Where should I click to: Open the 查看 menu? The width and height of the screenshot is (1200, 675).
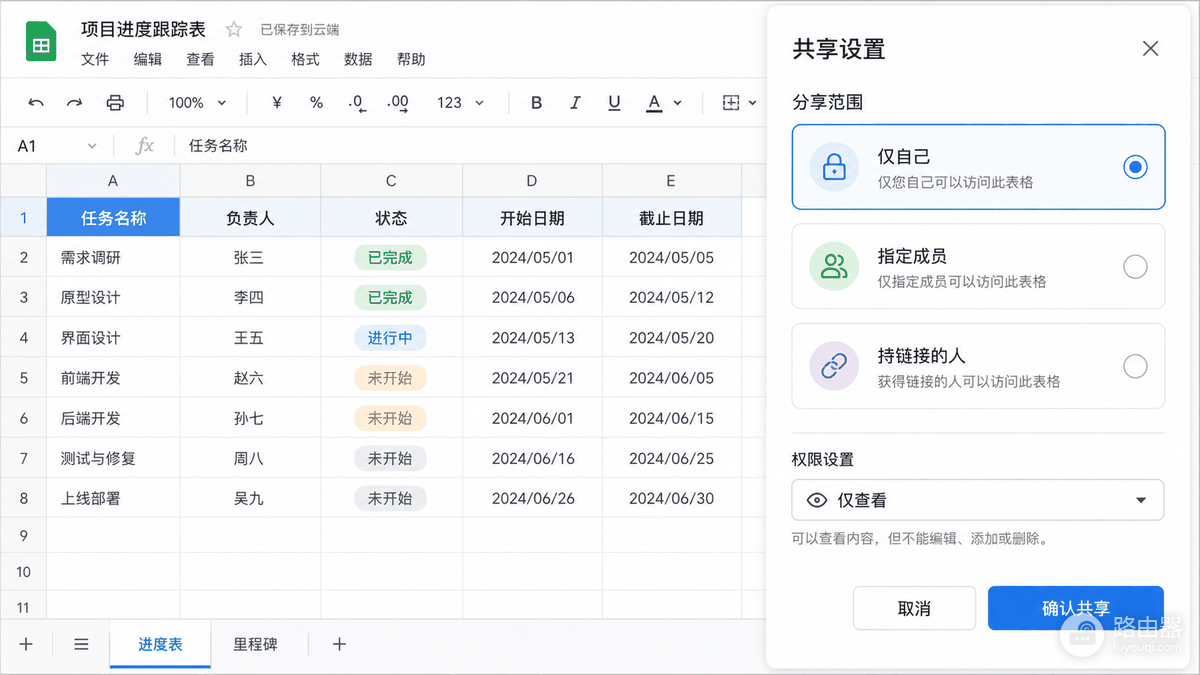click(x=200, y=59)
